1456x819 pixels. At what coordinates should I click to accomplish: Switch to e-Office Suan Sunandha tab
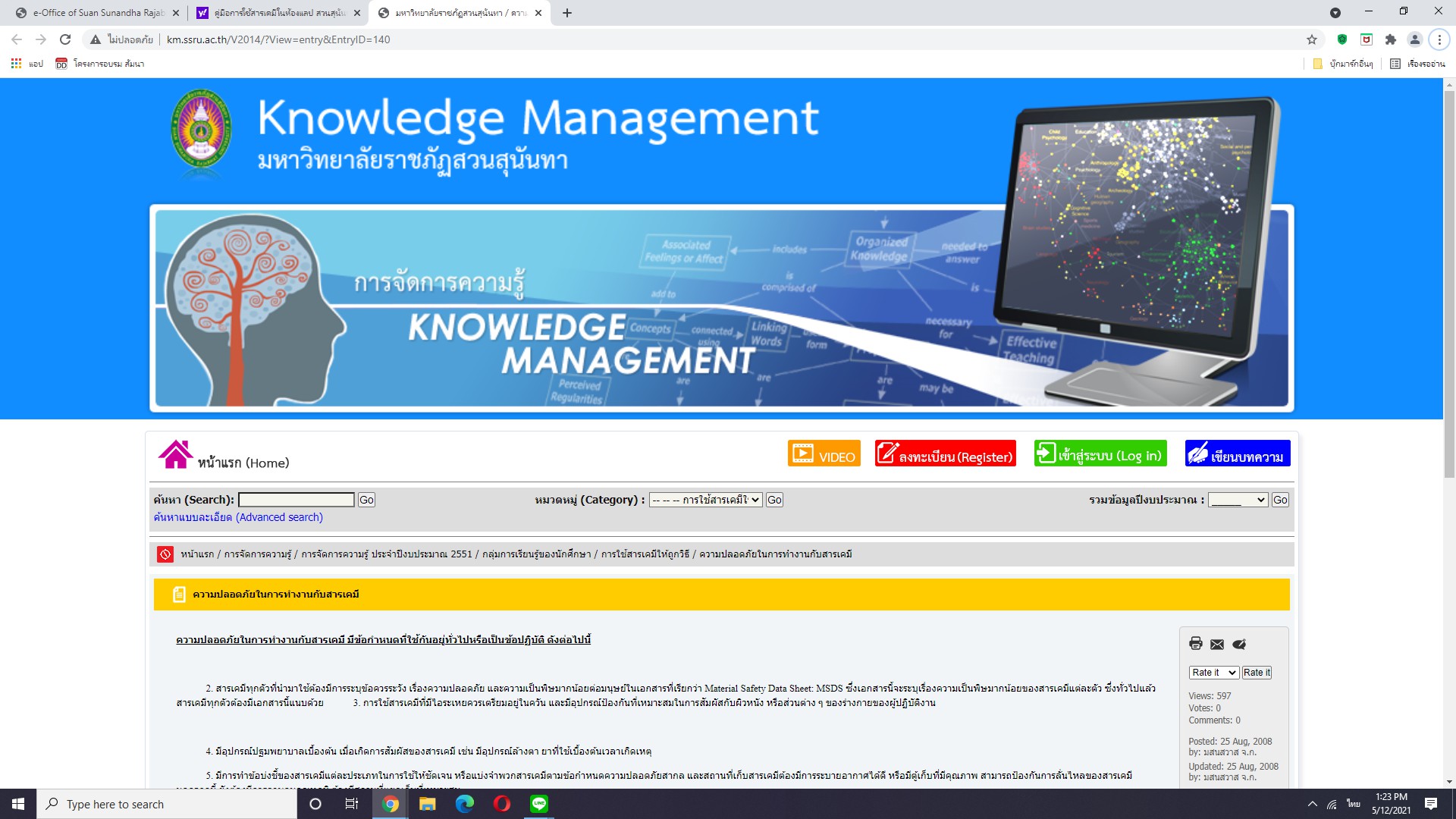[97, 13]
